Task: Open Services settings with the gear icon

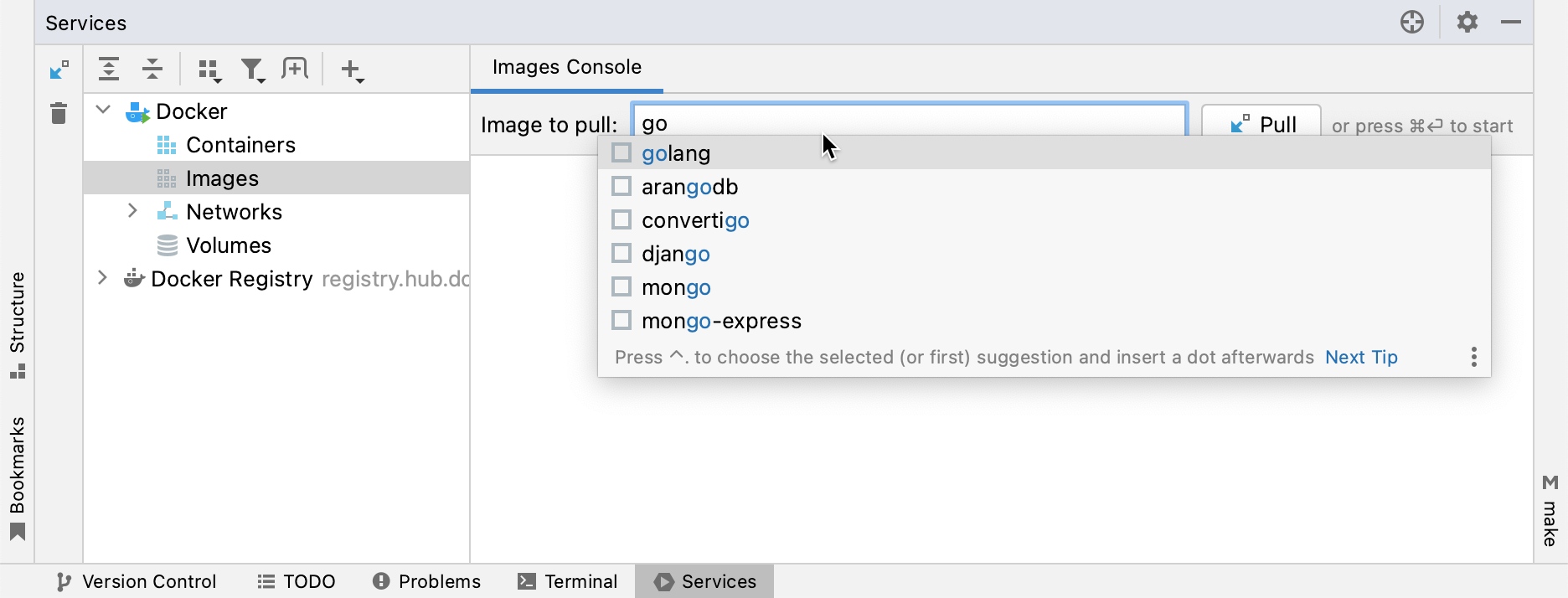Action: tap(1467, 23)
